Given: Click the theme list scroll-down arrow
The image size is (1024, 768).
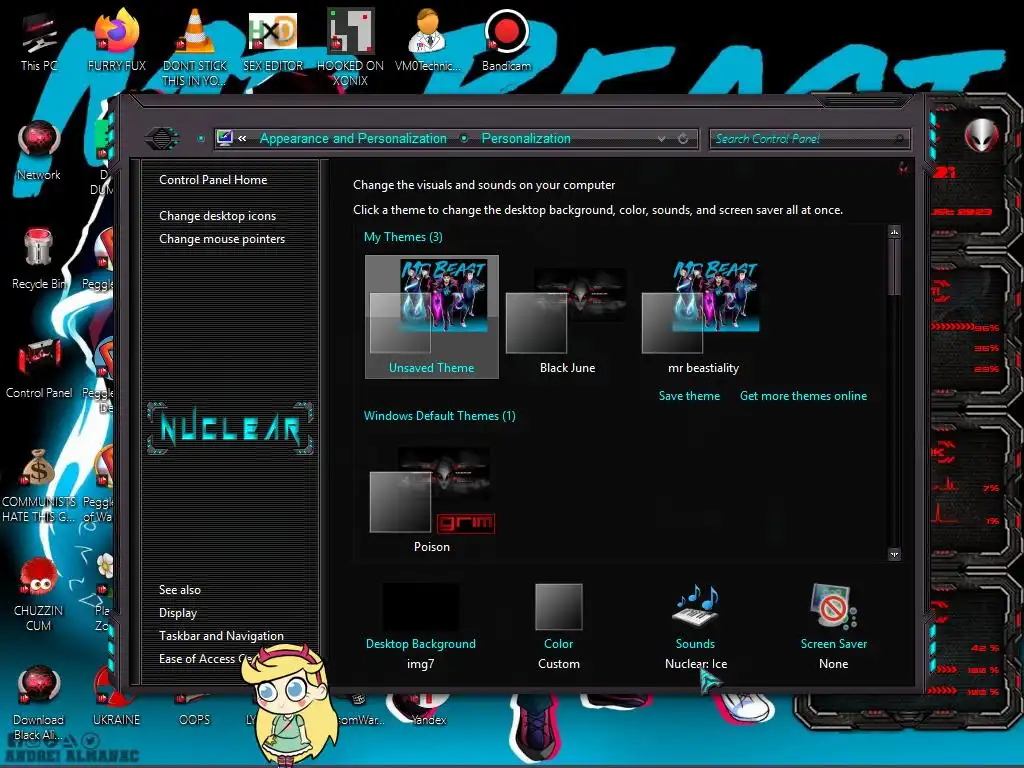Looking at the screenshot, I should (x=895, y=554).
